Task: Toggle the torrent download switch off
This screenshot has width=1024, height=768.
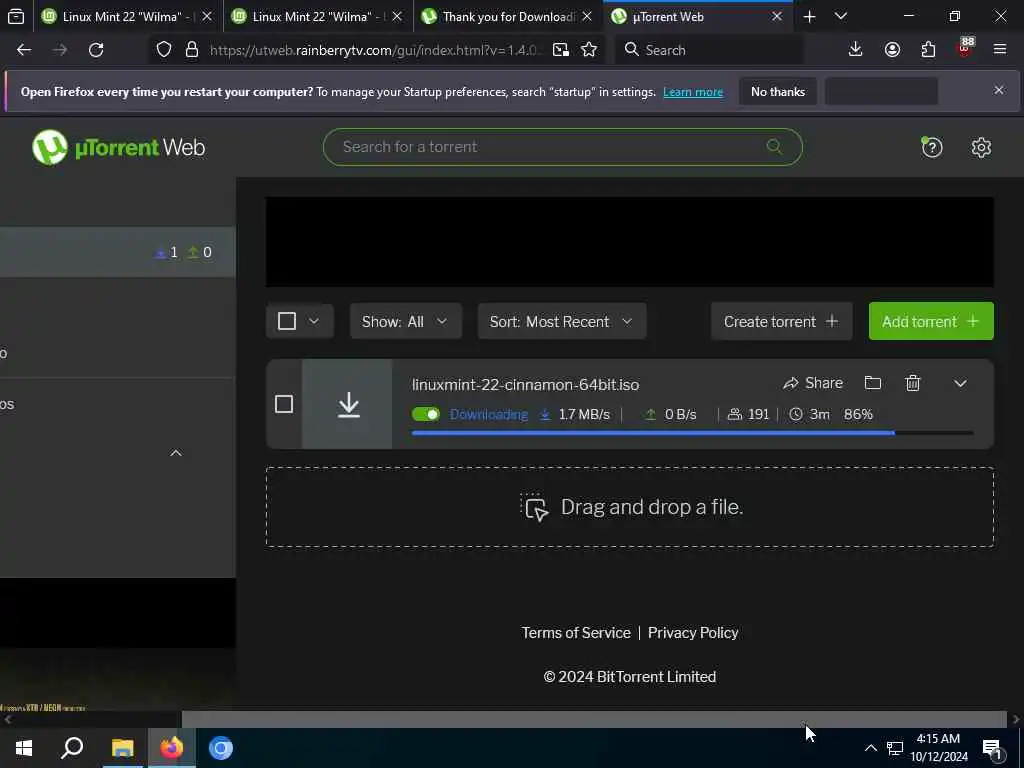Action: pyautogui.click(x=426, y=414)
